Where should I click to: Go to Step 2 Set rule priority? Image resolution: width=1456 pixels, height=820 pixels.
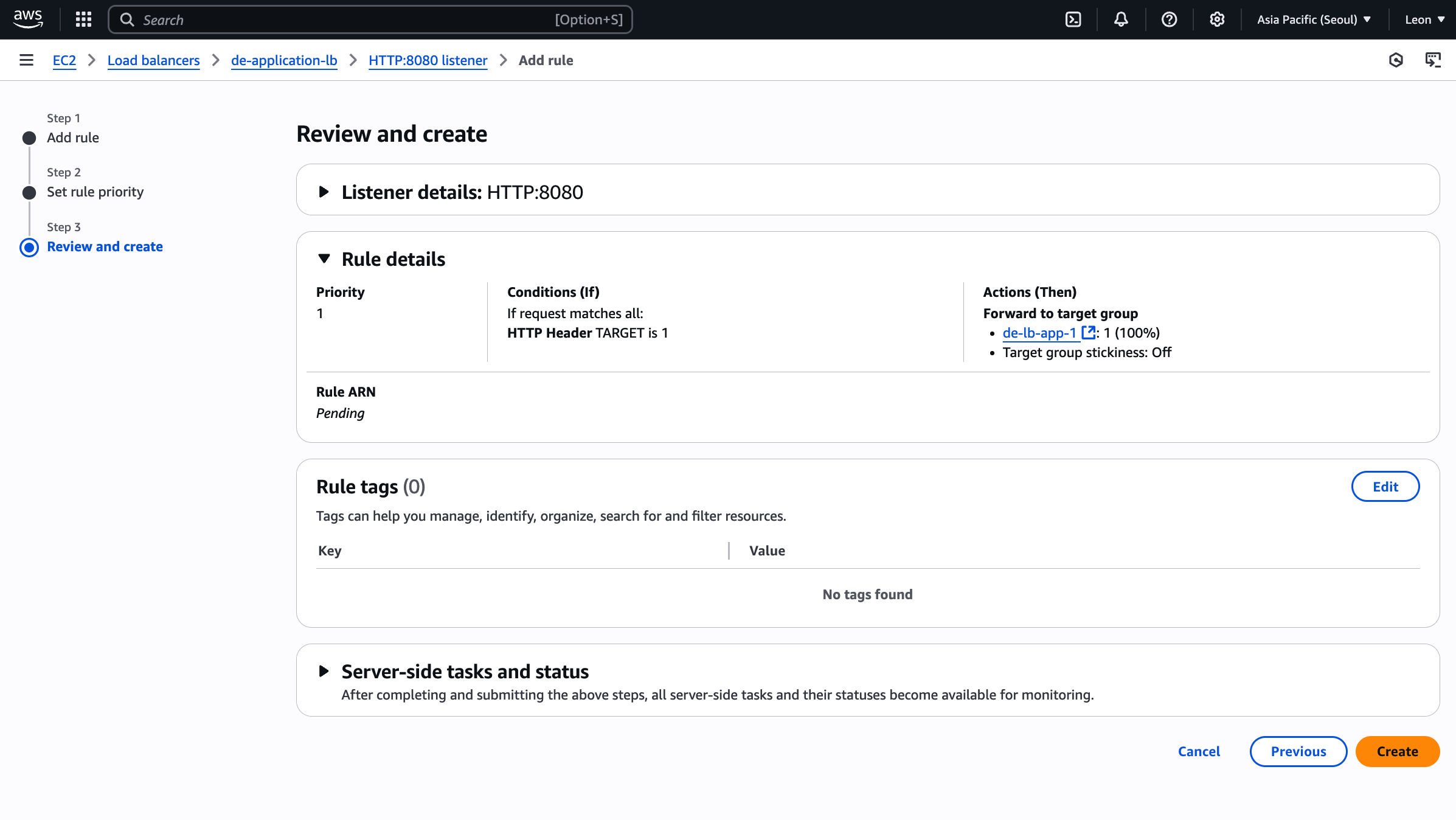point(95,192)
